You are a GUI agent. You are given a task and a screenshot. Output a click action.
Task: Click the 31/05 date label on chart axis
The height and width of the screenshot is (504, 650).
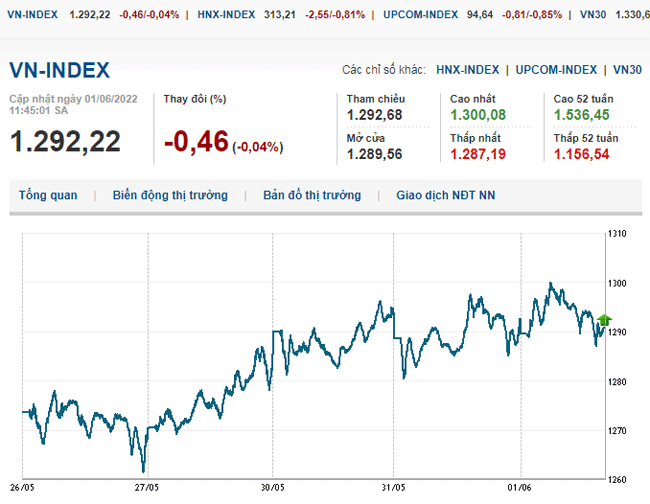click(x=394, y=488)
